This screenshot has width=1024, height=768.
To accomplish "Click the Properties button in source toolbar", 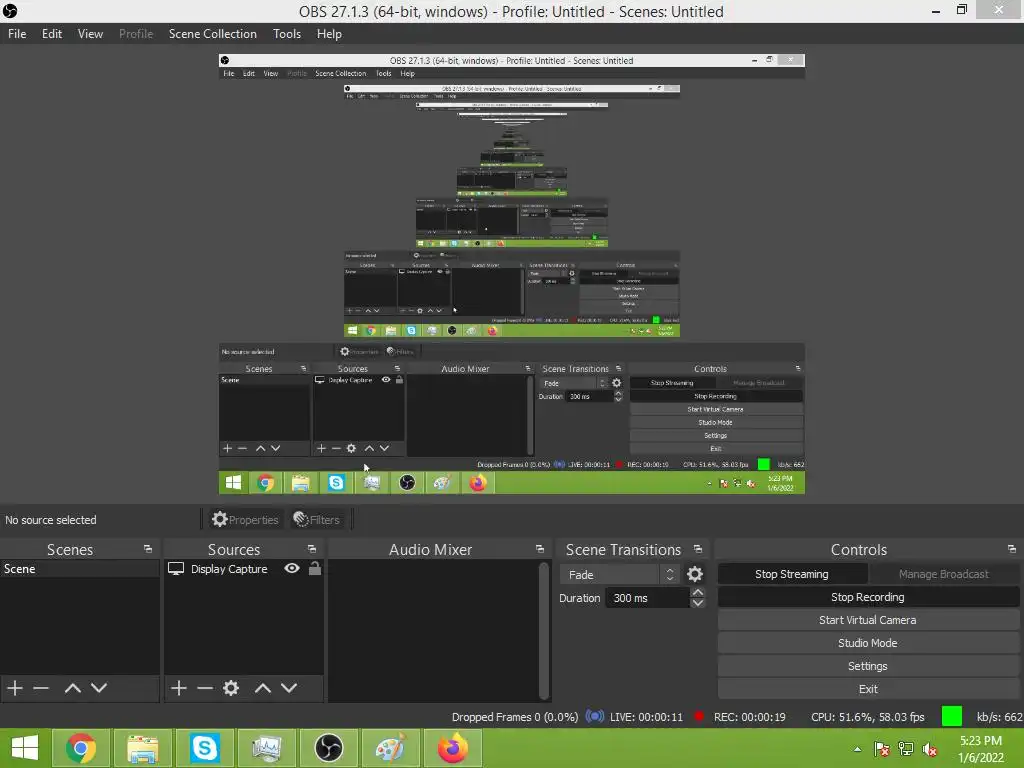I will [x=245, y=519].
